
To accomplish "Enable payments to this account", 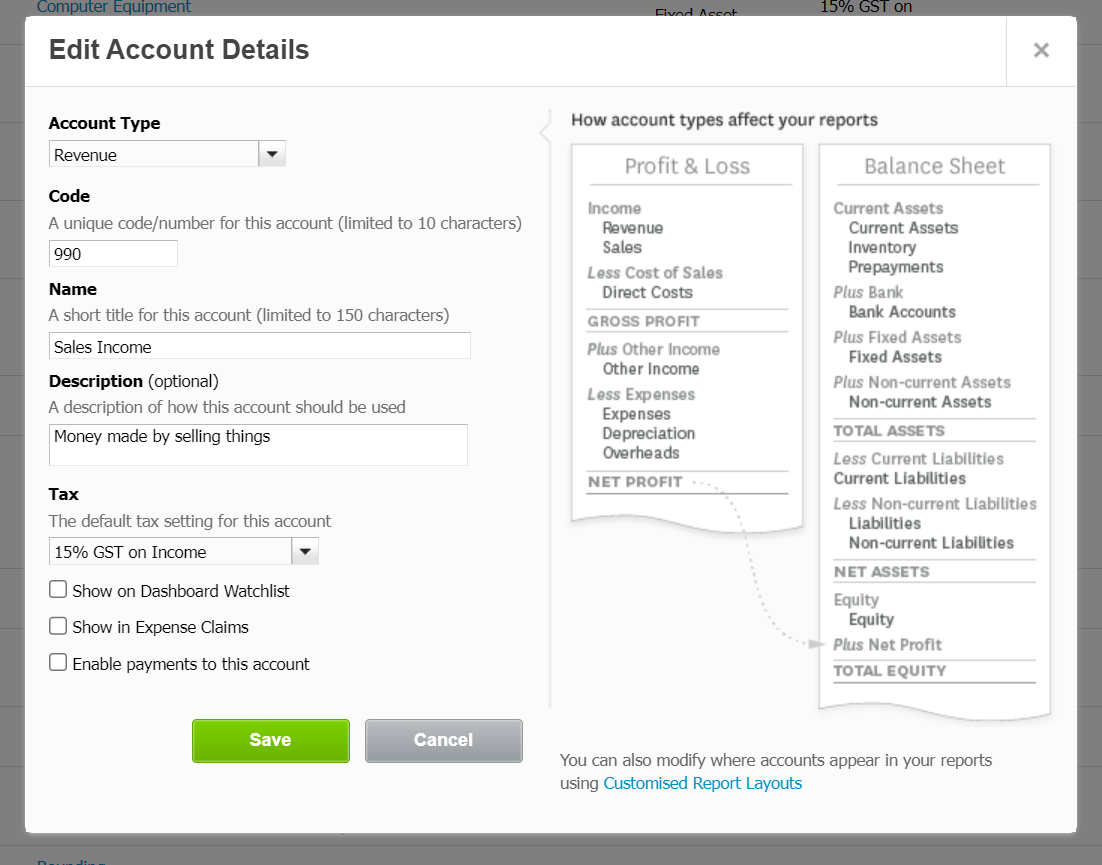I will [x=58, y=661].
